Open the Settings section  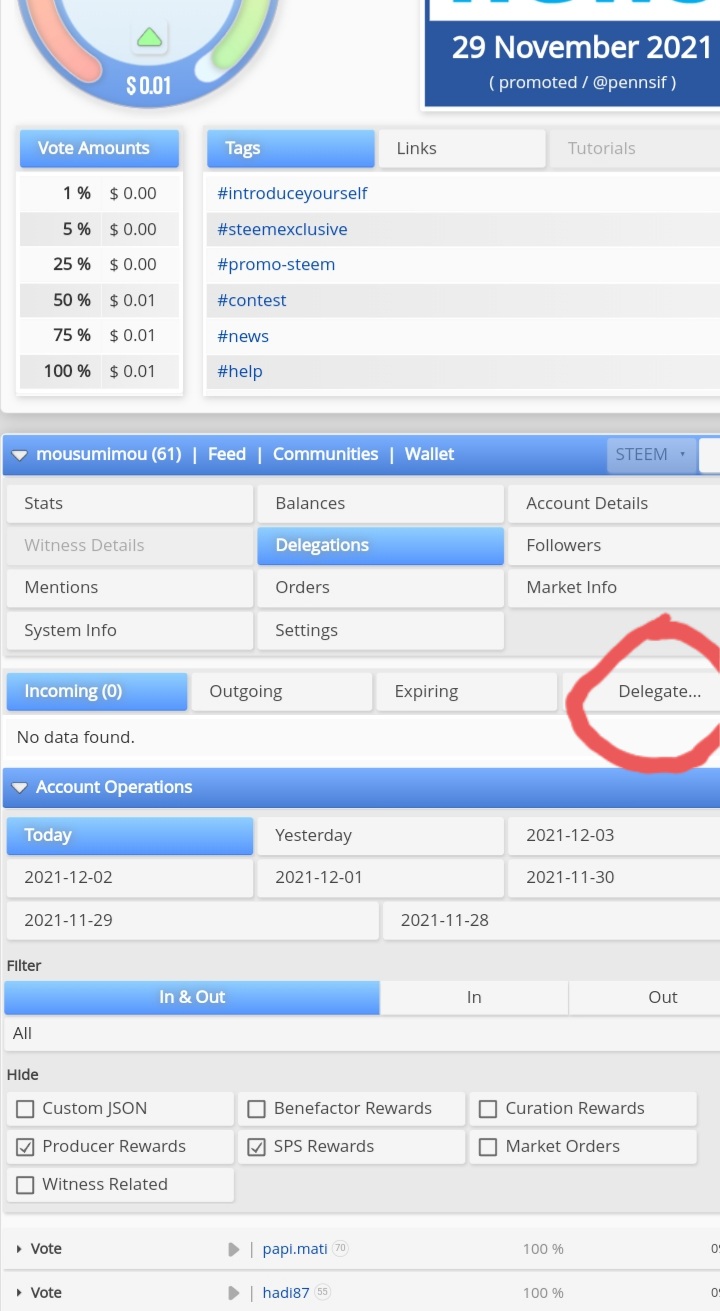[x=380, y=630]
